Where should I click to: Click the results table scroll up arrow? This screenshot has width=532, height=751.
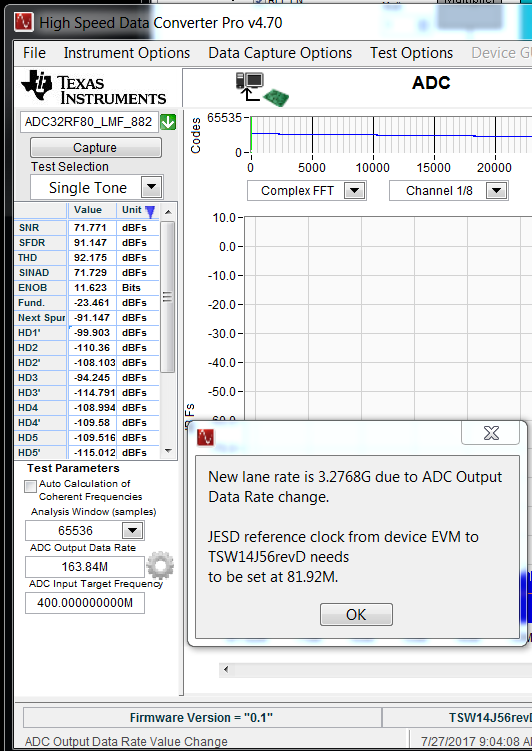point(168,211)
